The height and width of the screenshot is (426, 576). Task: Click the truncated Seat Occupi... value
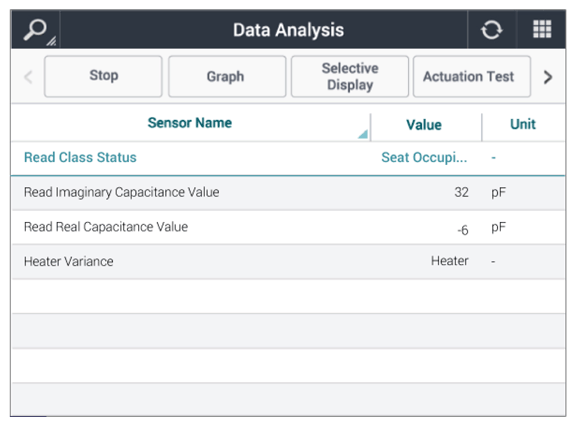(424, 158)
